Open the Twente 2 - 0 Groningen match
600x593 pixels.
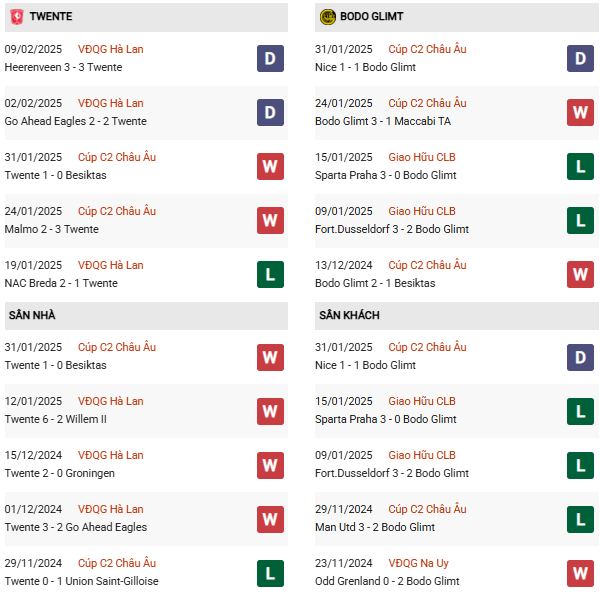[x=60, y=473]
